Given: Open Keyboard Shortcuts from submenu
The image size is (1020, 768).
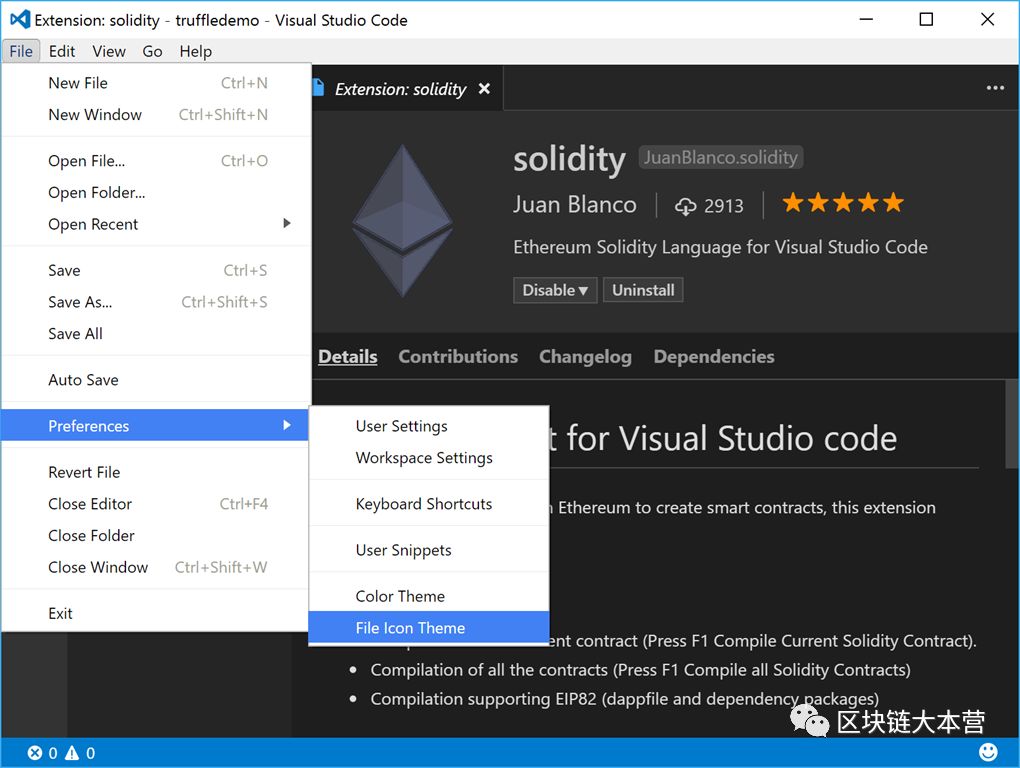Looking at the screenshot, I should tap(429, 504).
